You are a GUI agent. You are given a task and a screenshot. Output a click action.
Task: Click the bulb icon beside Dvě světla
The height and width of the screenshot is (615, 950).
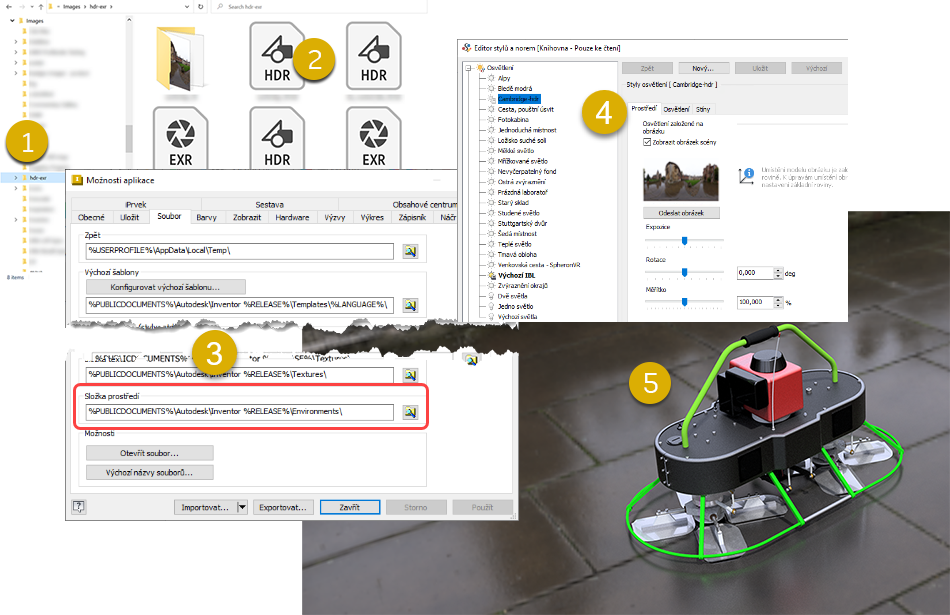click(491, 296)
